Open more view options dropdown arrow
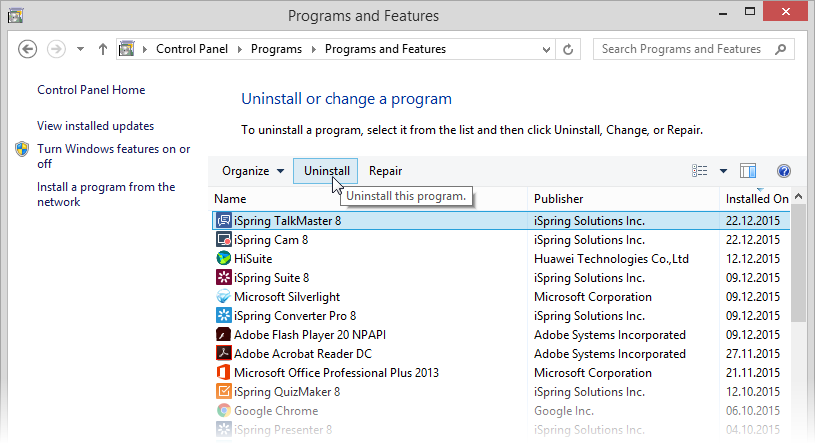Viewport: 815px width, 444px height. click(723, 171)
